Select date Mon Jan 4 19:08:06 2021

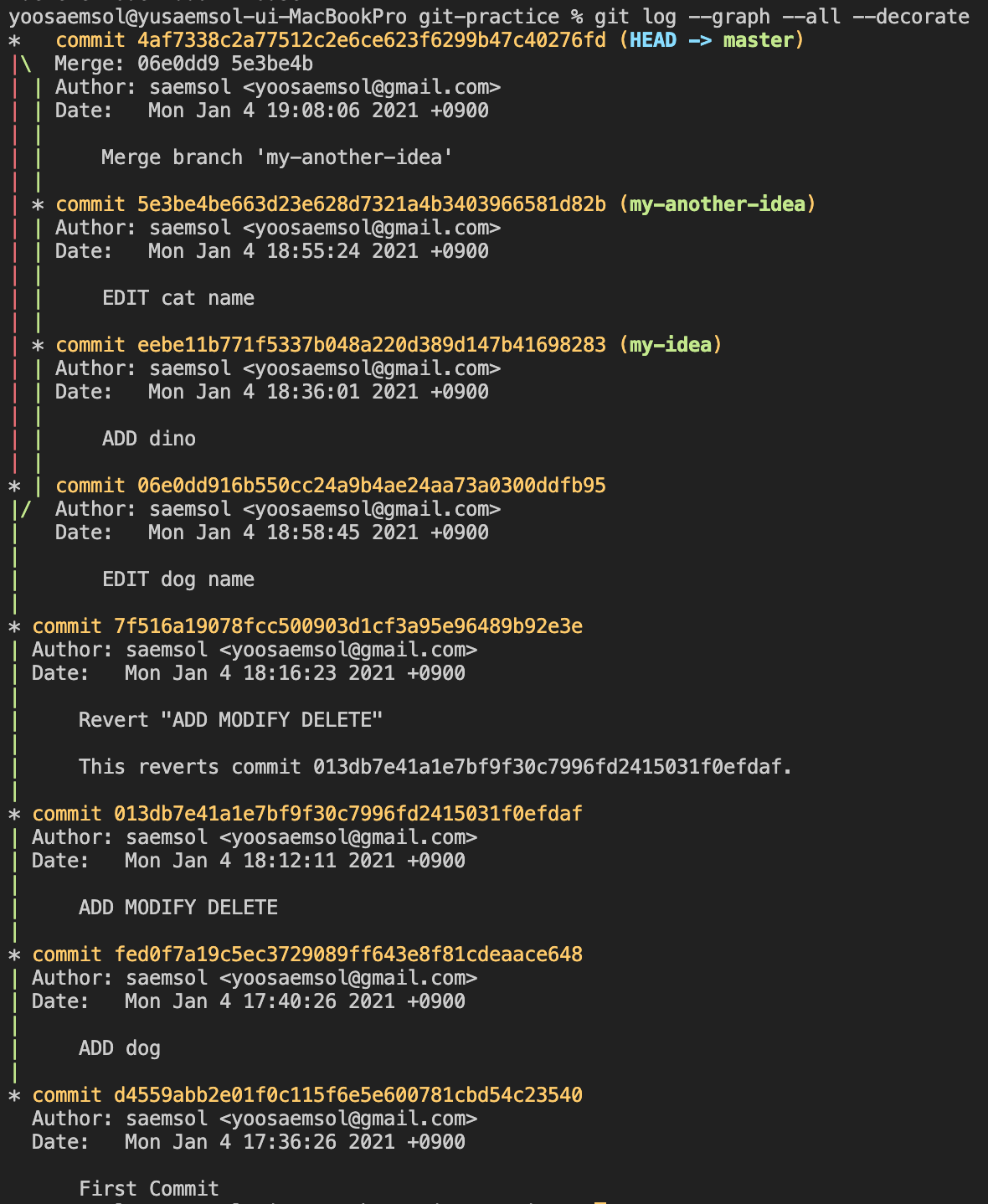(283, 111)
